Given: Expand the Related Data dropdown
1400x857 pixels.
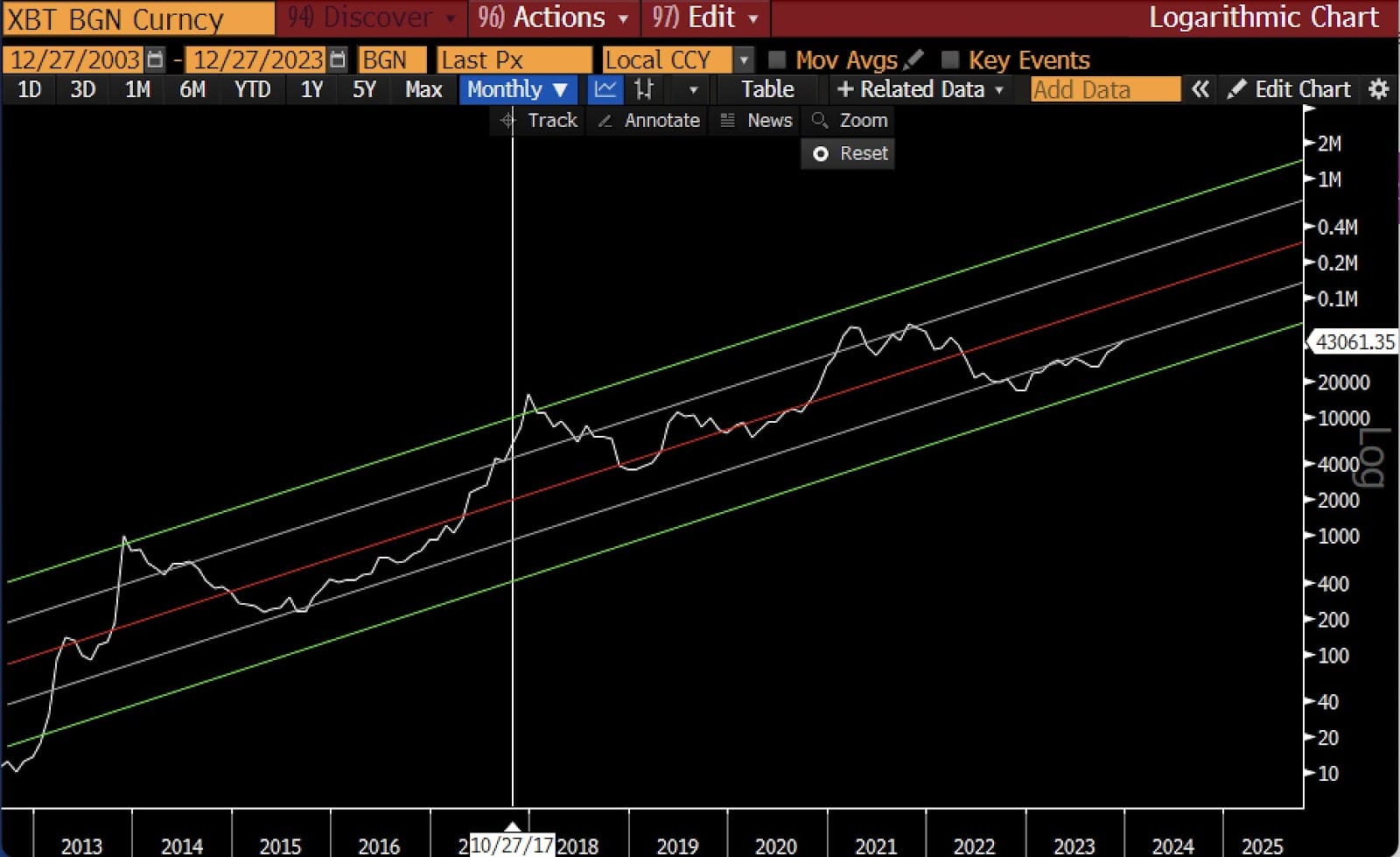Looking at the screenshot, I should pyautogui.click(x=920, y=89).
